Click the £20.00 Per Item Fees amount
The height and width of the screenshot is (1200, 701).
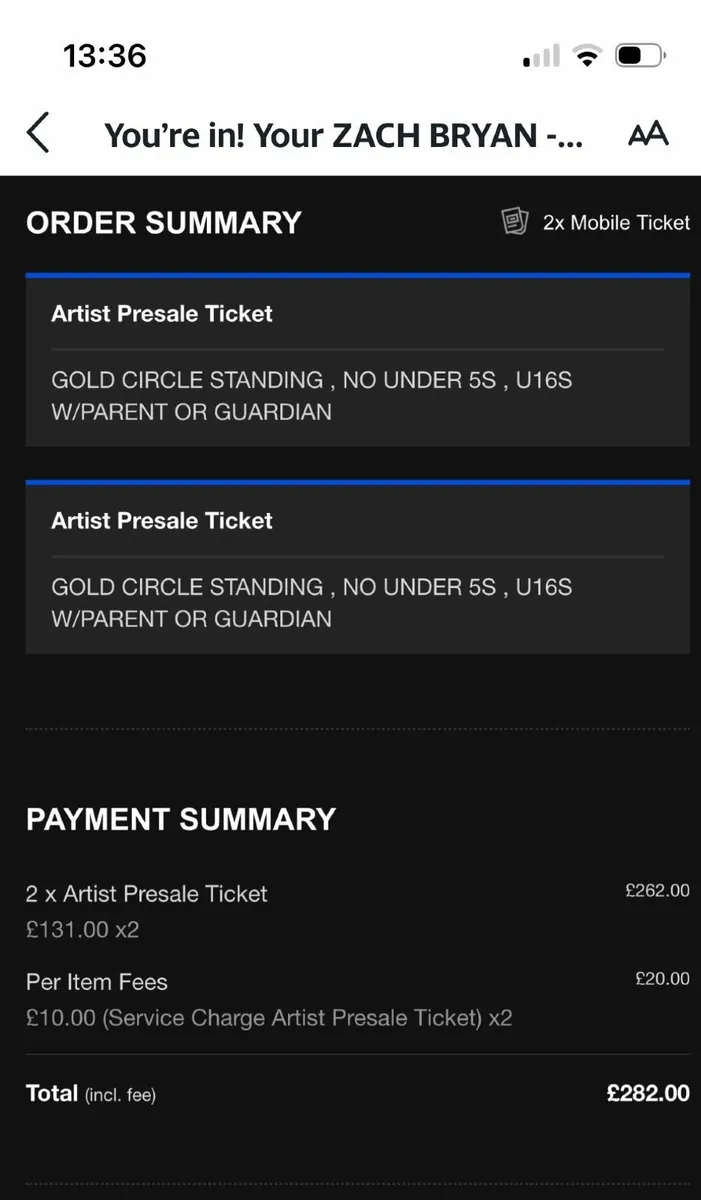click(x=661, y=978)
